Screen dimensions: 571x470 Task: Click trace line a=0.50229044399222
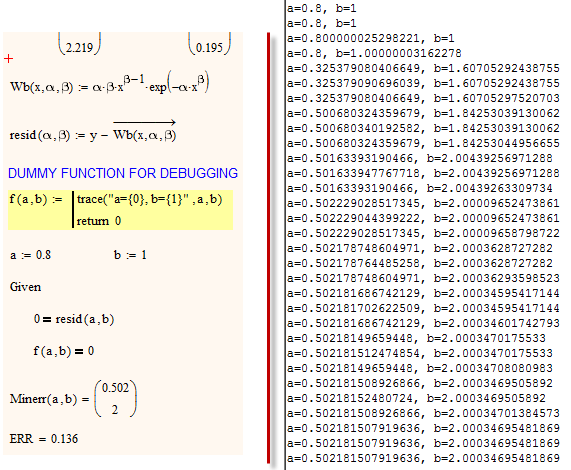tap(423, 218)
